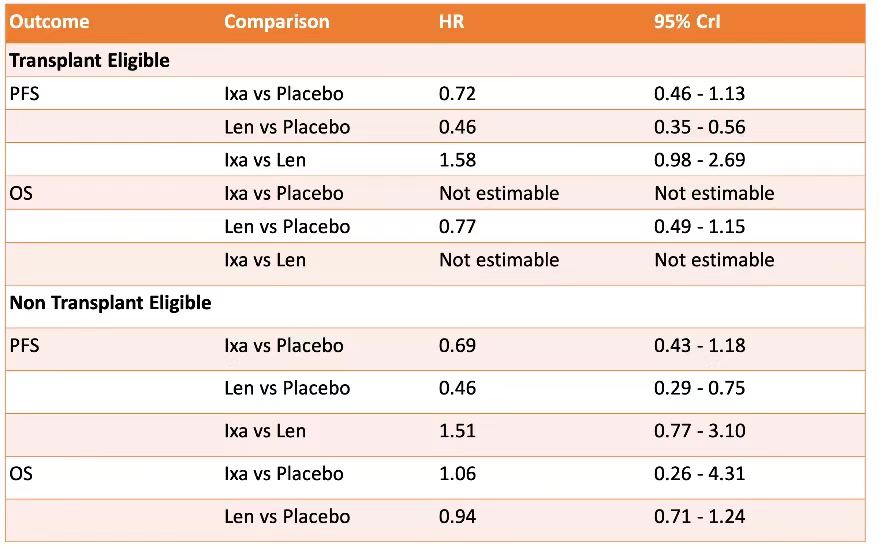Select the interval 0.49 - 1.15 cell

coord(700,227)
